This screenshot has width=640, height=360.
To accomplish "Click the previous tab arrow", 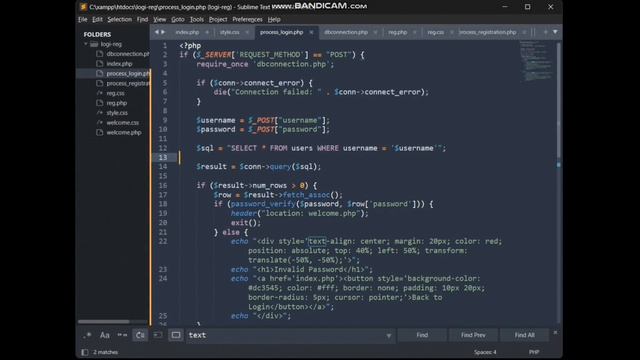I will (x=156, y=32).
